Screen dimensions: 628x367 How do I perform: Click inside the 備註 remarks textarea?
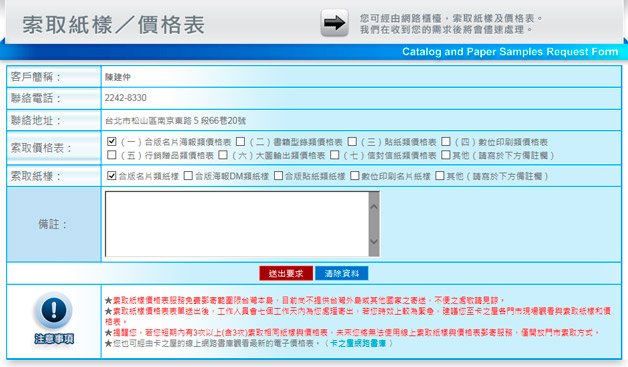tap(237, 224)
